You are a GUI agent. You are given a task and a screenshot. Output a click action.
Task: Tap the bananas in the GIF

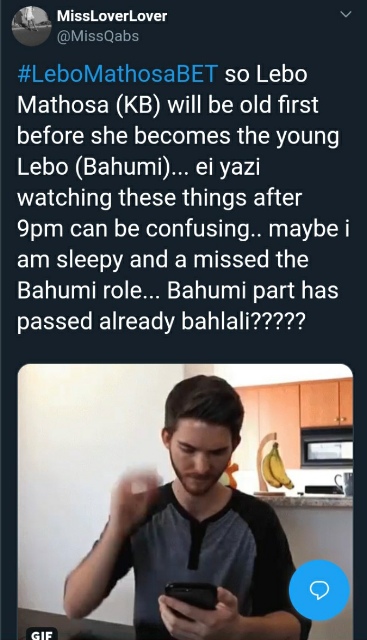coord(277,465)
